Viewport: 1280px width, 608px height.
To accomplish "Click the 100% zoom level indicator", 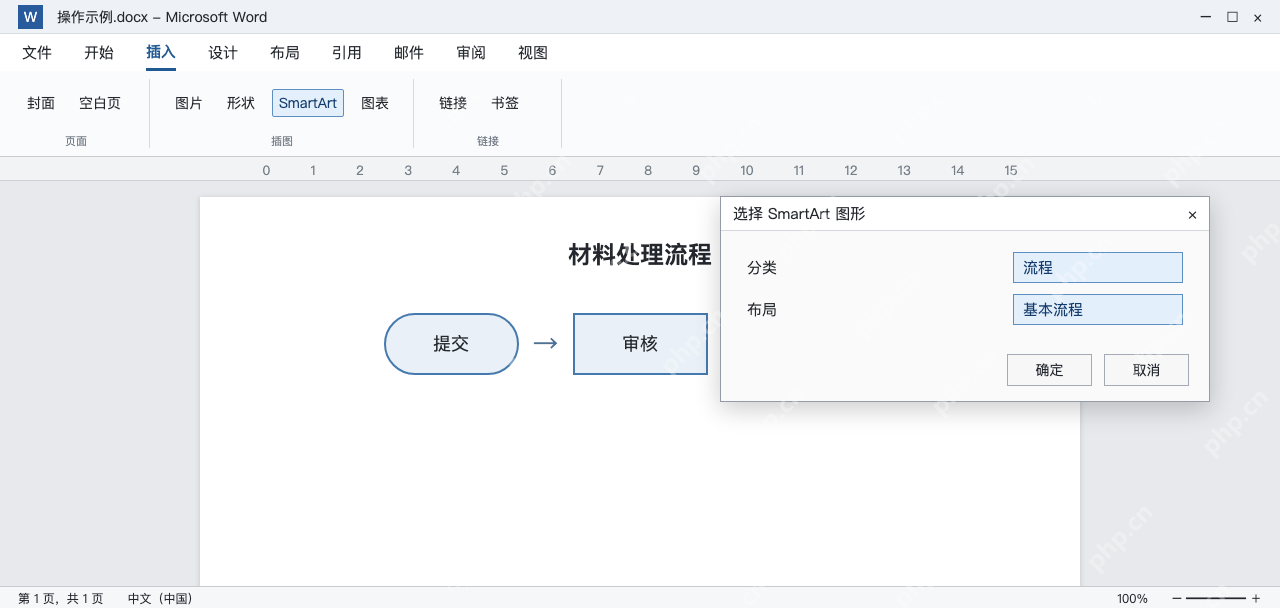I will 1132,598.
